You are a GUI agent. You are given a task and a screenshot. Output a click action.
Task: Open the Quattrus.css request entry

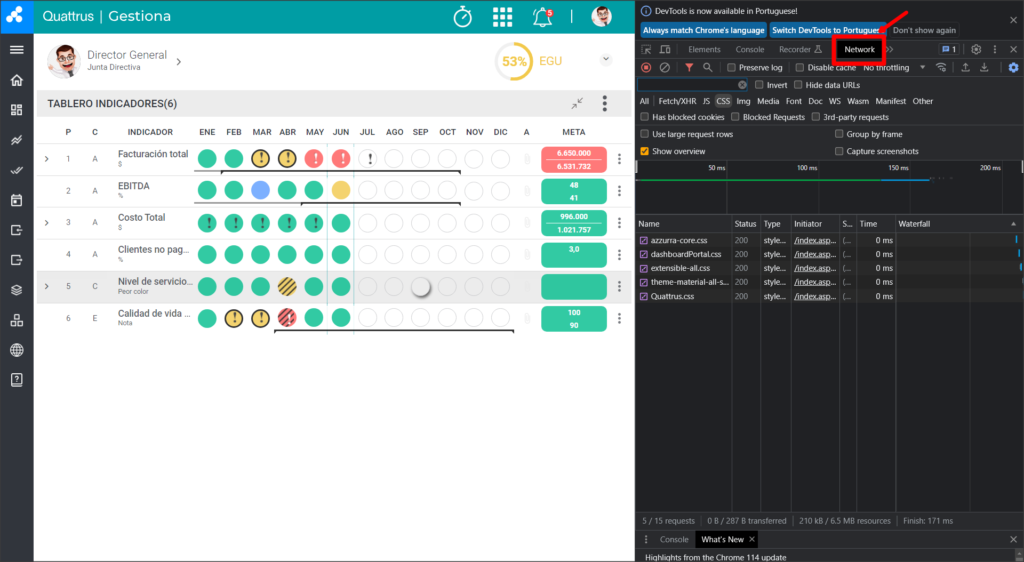tap(672, 296)
